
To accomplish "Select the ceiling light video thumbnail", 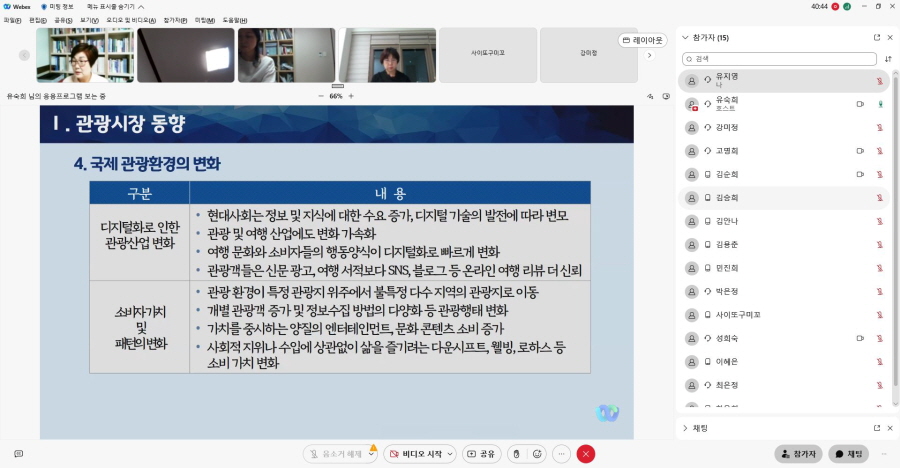I will tap(185, 55).
